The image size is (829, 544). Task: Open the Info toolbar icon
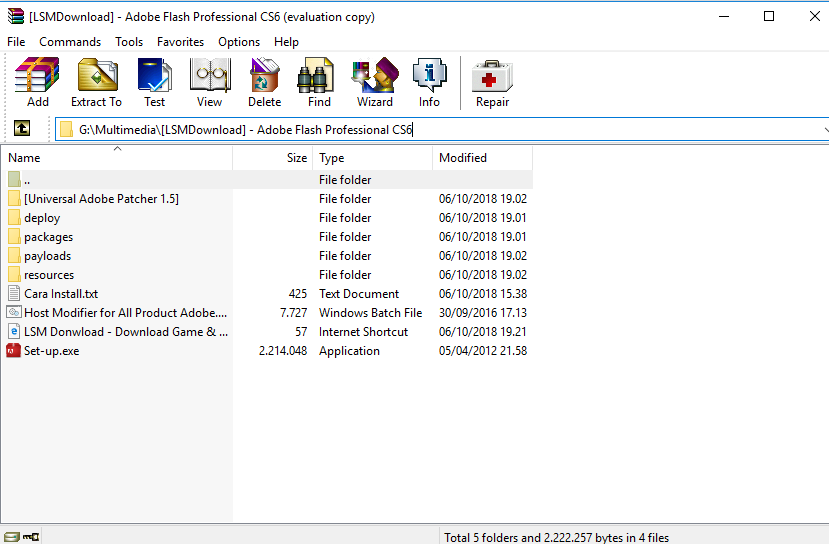(429, 75)
